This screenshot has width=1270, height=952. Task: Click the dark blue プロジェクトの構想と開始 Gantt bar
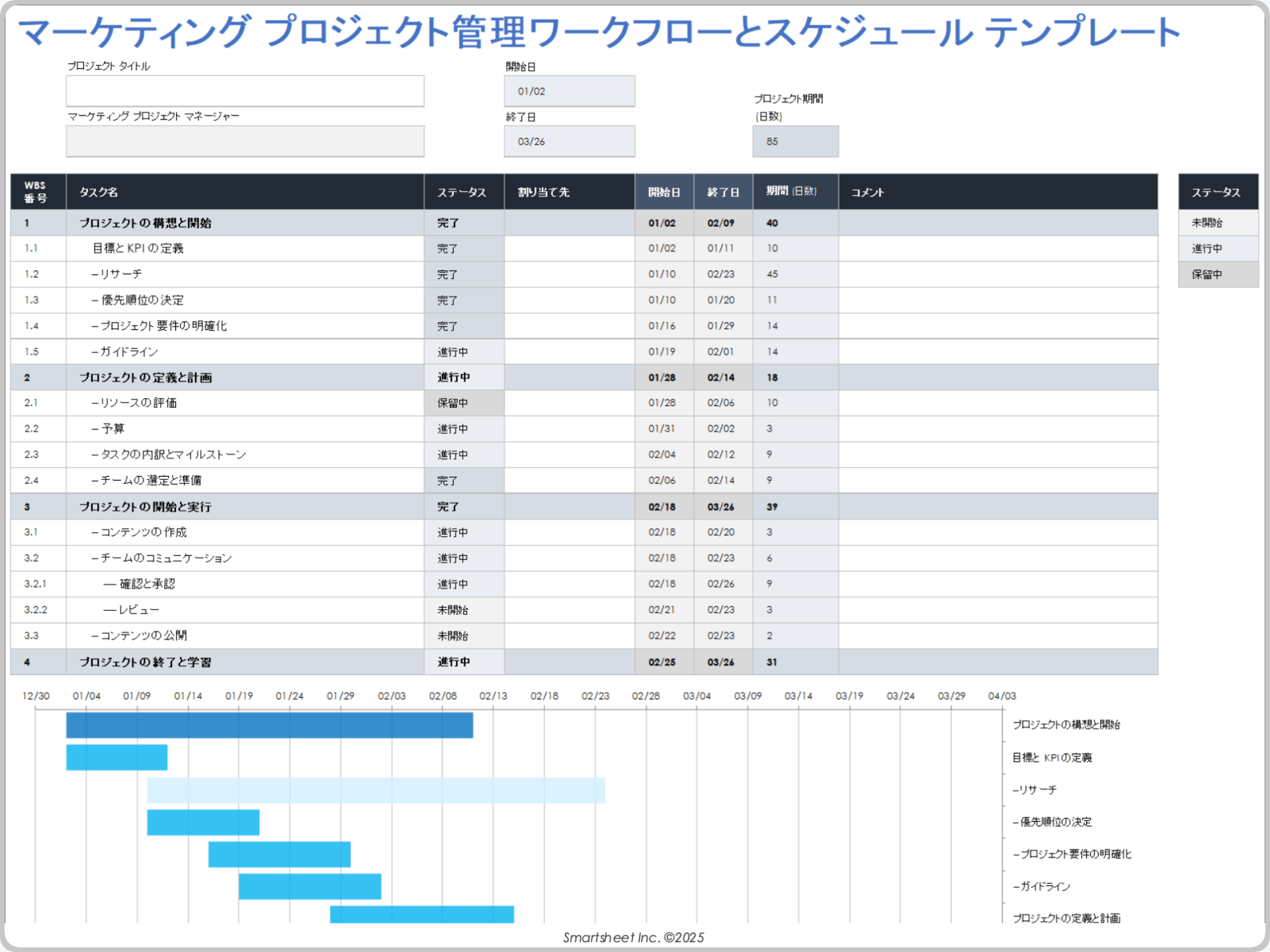pos(269,725)
